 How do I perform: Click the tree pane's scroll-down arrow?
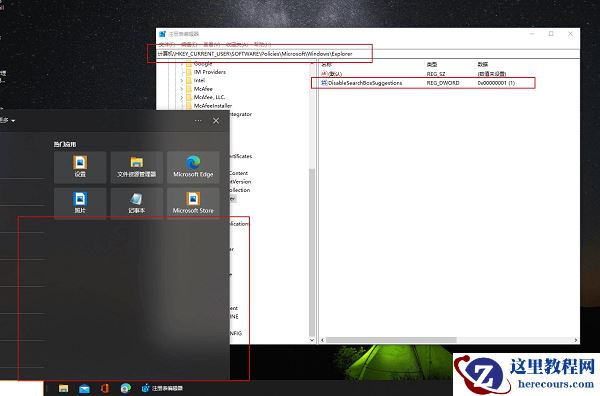pos(312,340)
